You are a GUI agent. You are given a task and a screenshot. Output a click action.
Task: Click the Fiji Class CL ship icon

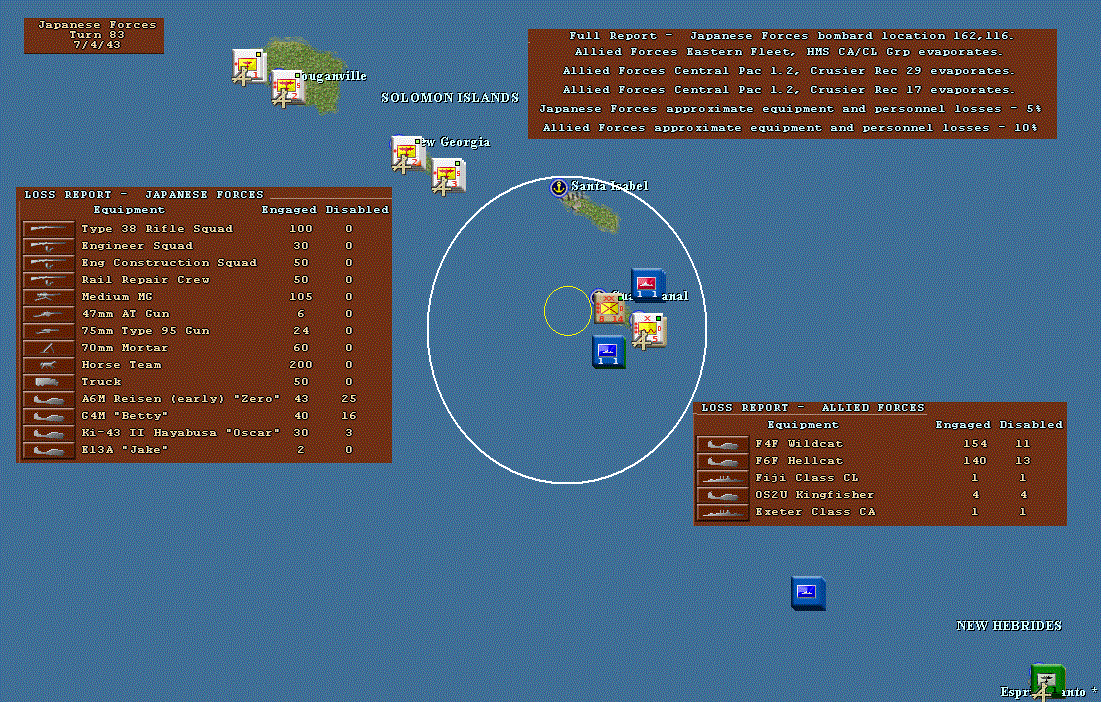tap(723, 478)
